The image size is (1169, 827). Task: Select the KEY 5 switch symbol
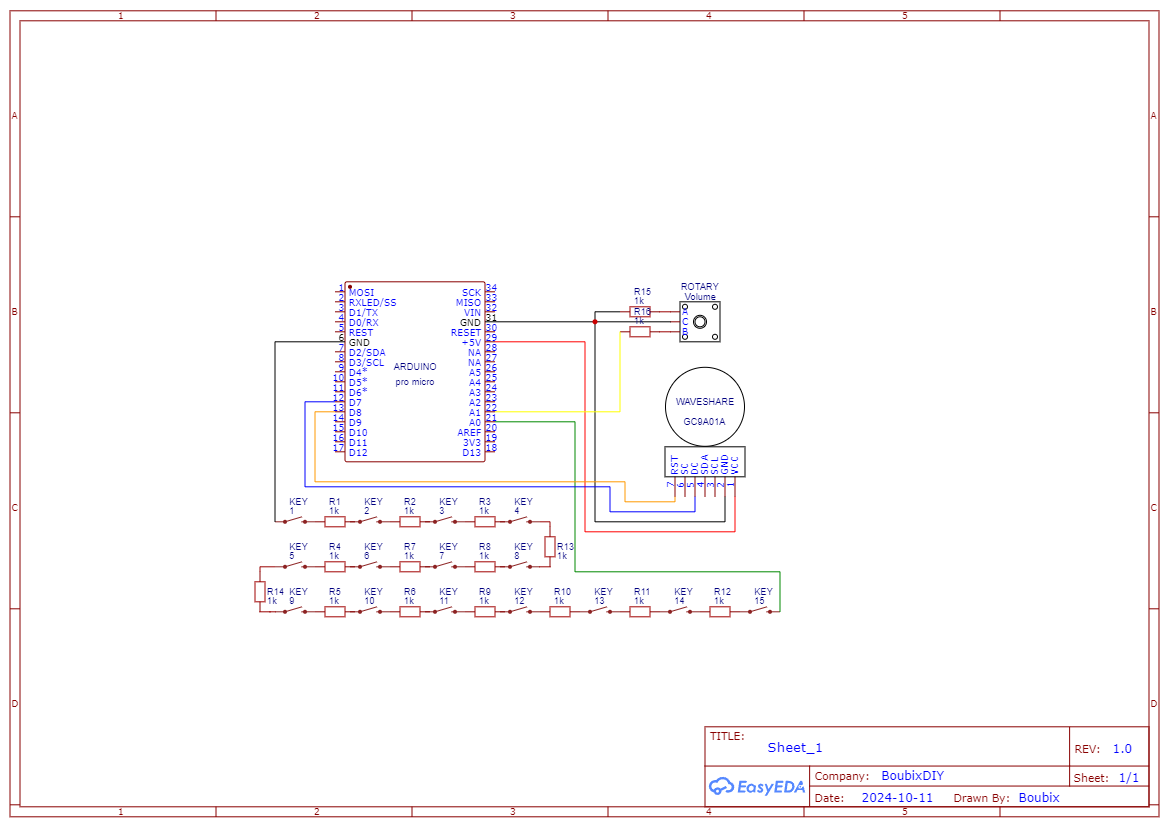pos(294,565)
